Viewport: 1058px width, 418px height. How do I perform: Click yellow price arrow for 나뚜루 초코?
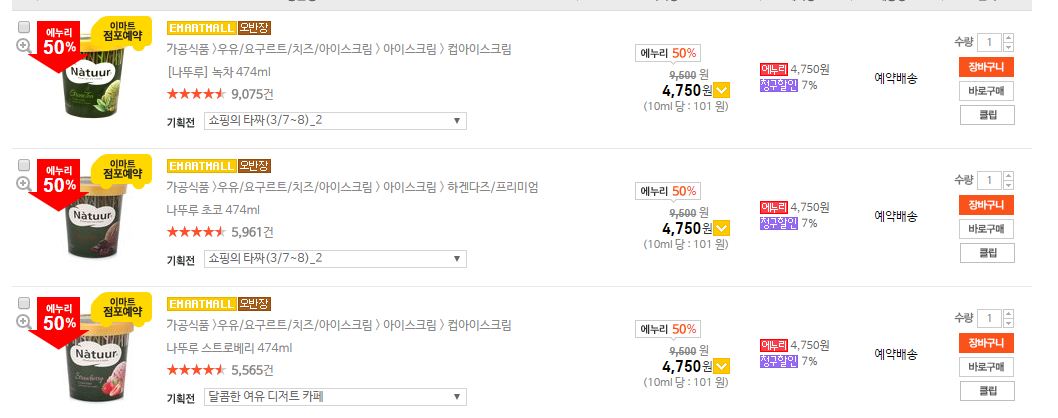click(722, 229)
